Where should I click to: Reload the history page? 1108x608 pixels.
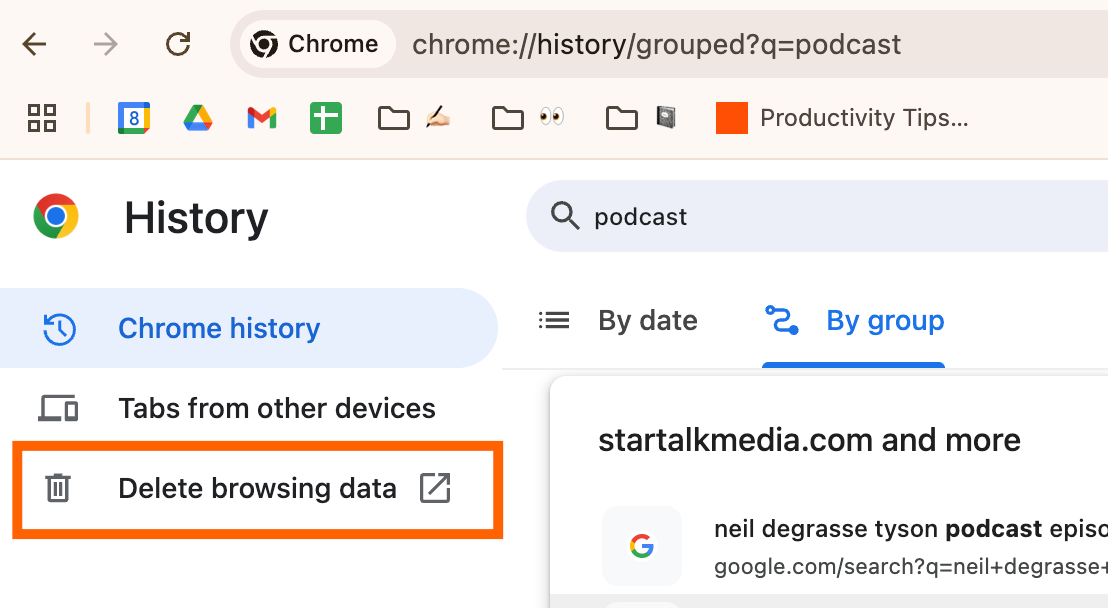click(178, 45)
